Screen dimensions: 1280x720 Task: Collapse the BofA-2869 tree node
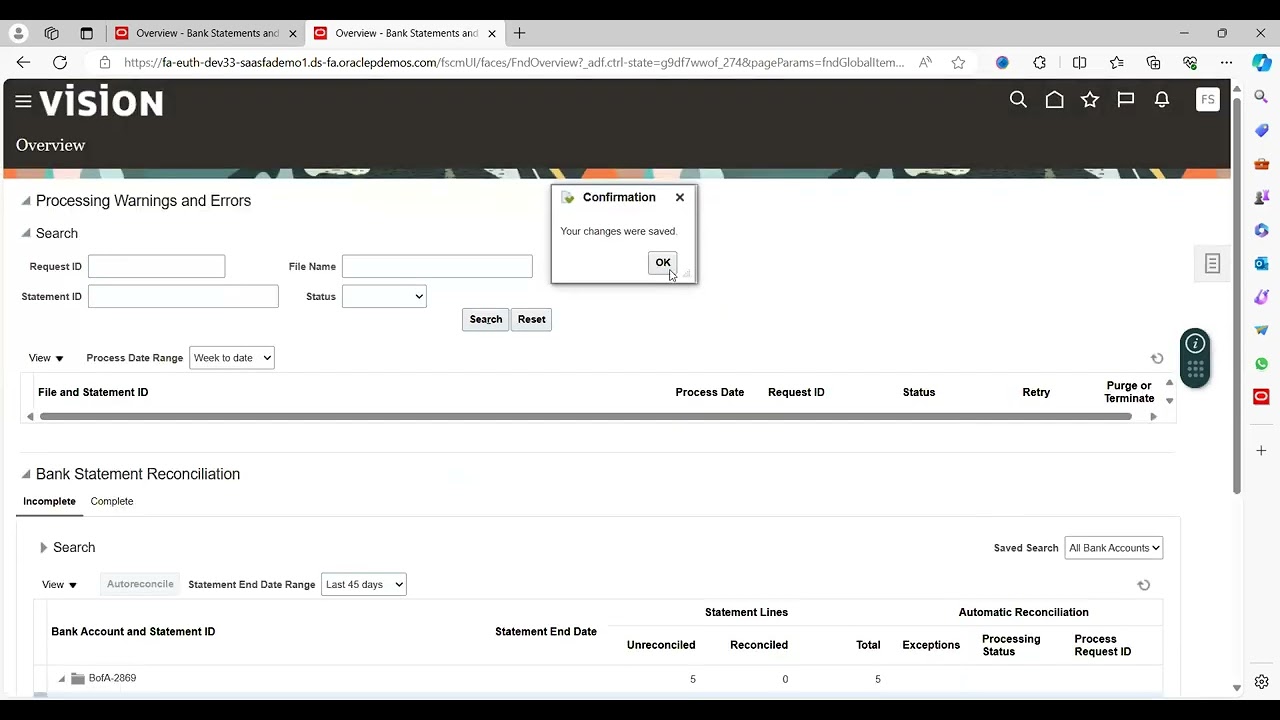click(61, 679)
